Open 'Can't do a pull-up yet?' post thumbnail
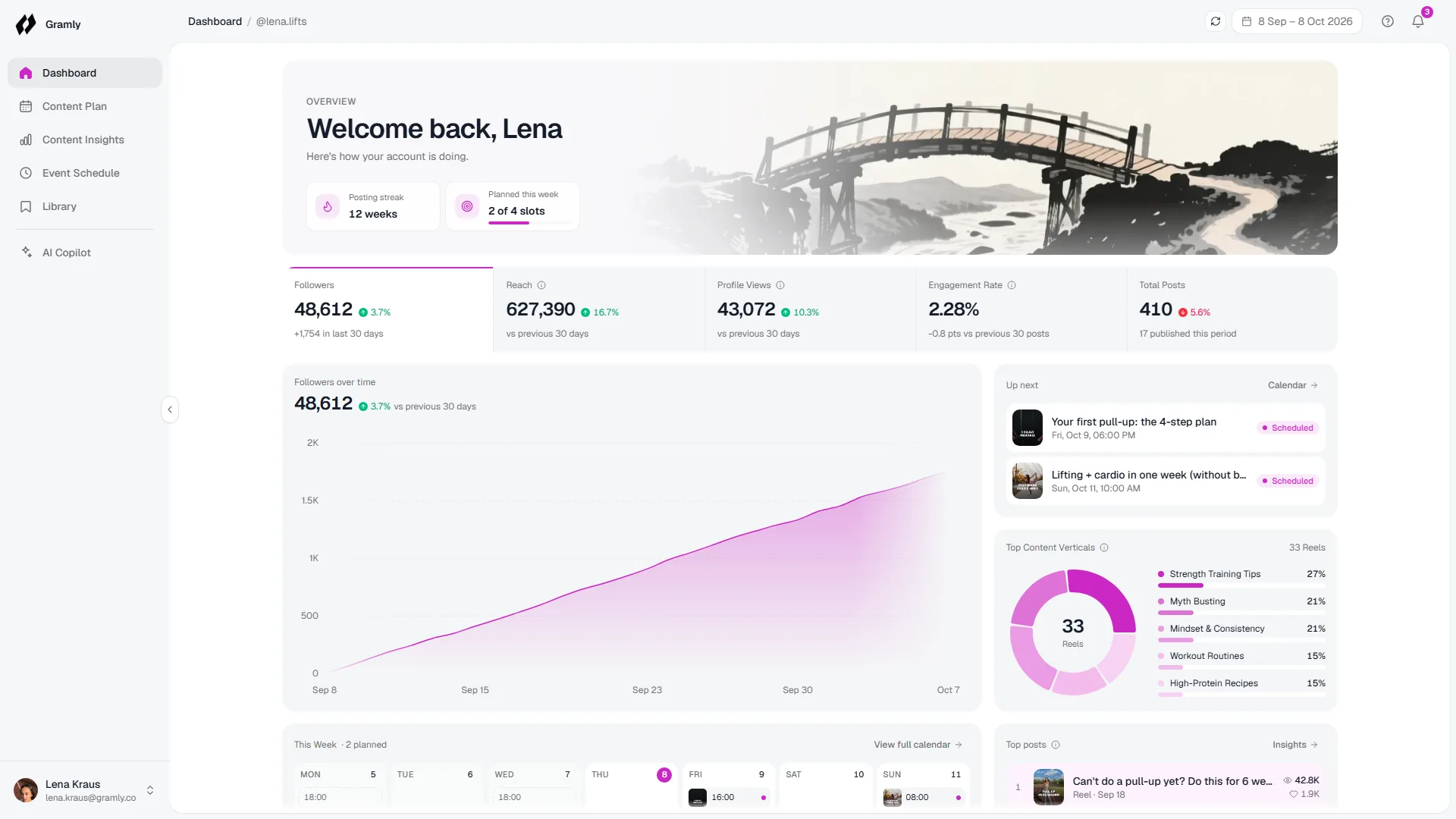This screenshot has height=819, width=1456. 1049,787
